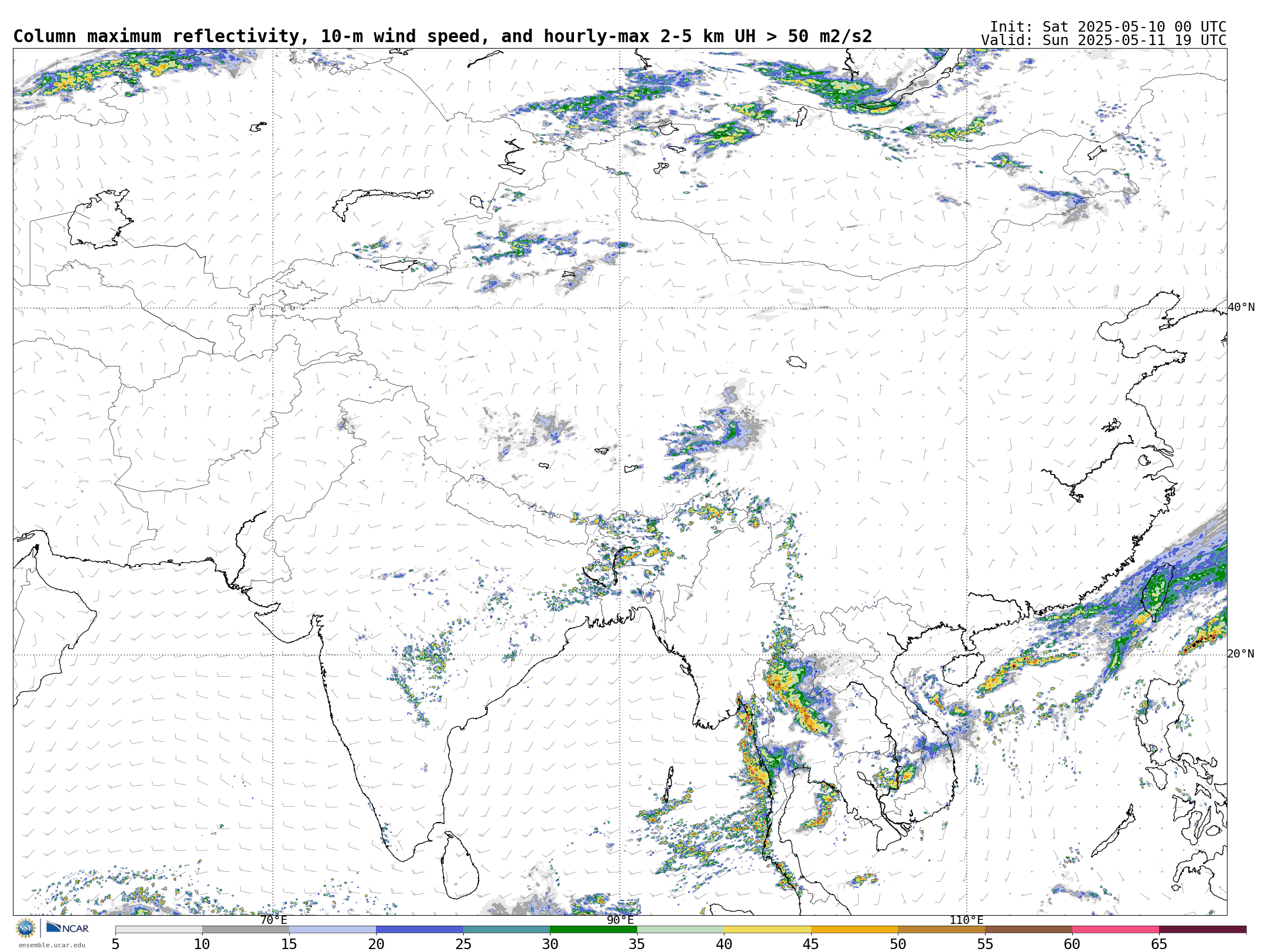1265x952 pixels.
Task: Pick the pale blue 15–20 colorbar segment
Action: click(x=333, y=930)
